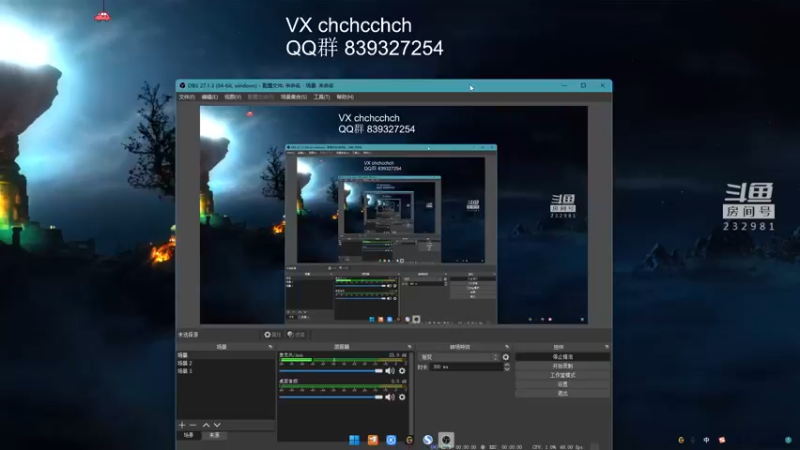Switch to the 场景 tab at bottom
The image size is (800, 450).
[189, 435]
